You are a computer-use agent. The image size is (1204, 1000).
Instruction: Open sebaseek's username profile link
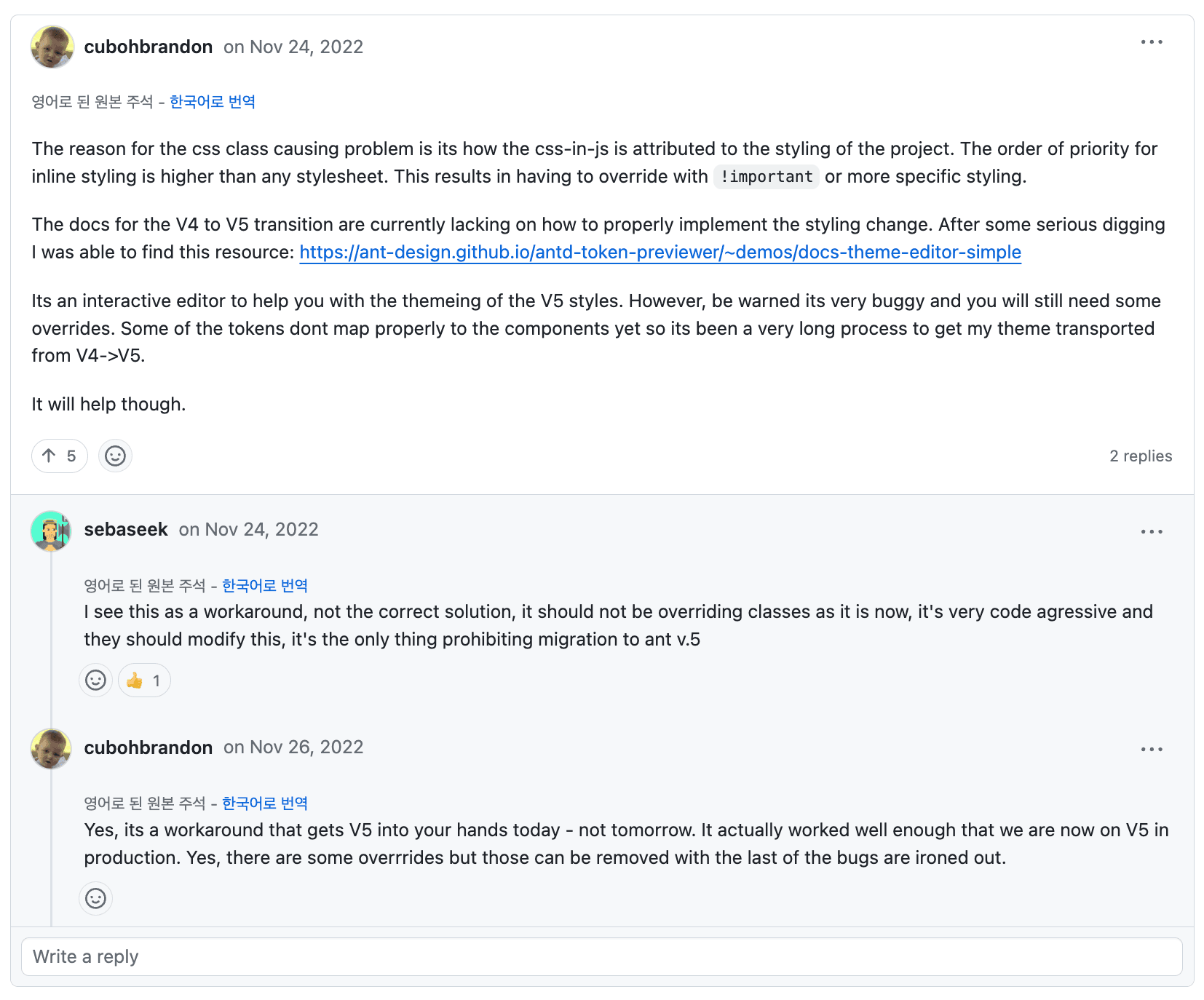126,530
